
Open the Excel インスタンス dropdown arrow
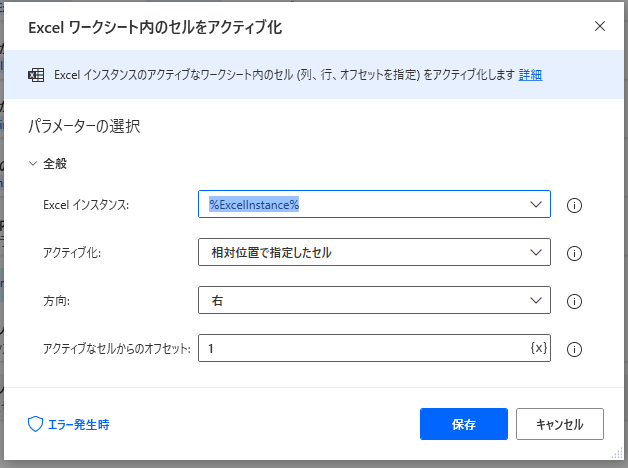(536, 205)
